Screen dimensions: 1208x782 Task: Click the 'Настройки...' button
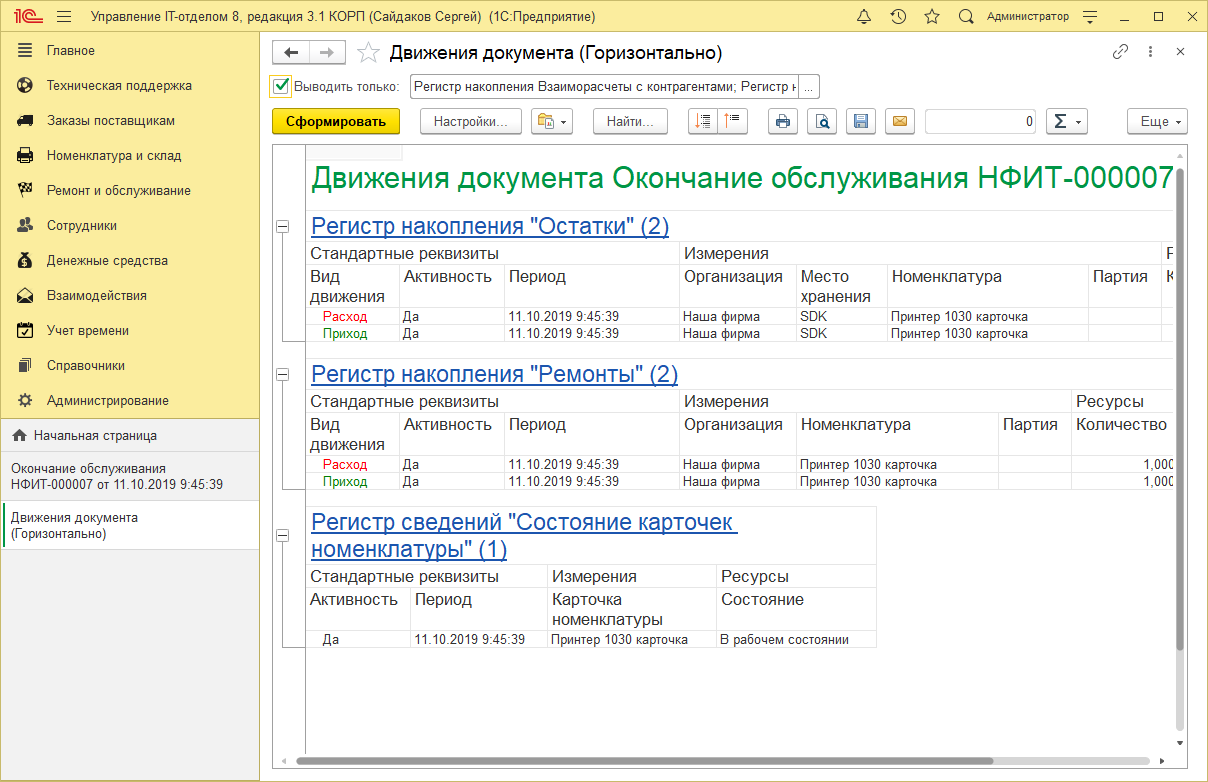(x=470, y=121)
